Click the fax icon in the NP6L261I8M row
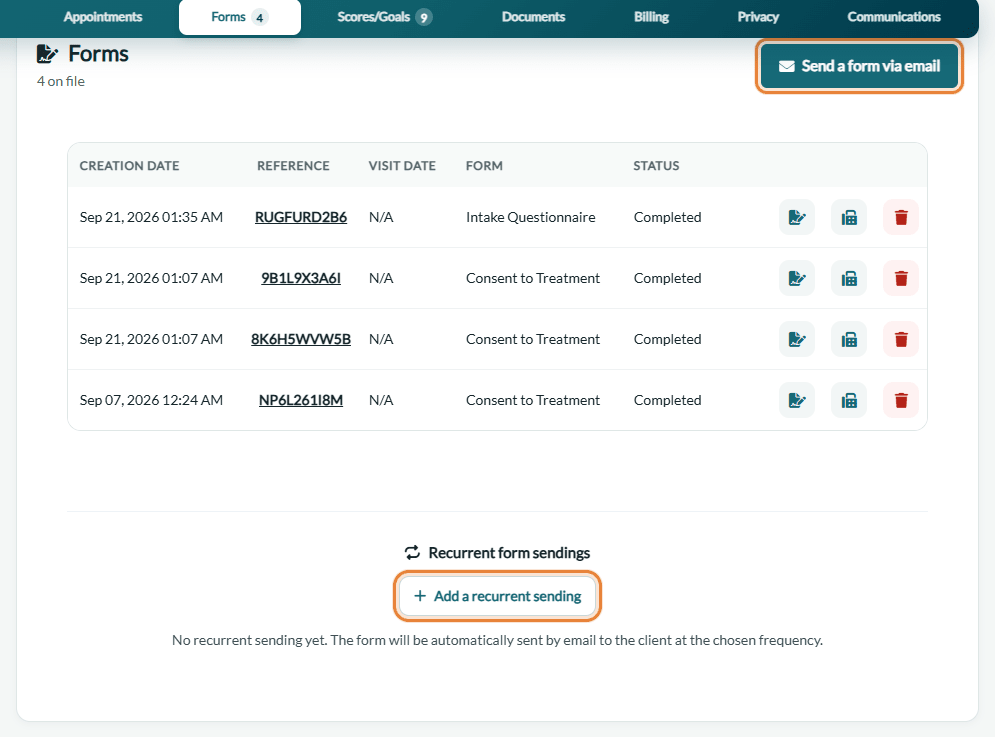995x737 pixels. pyautogui.click(x=848, y=400)
